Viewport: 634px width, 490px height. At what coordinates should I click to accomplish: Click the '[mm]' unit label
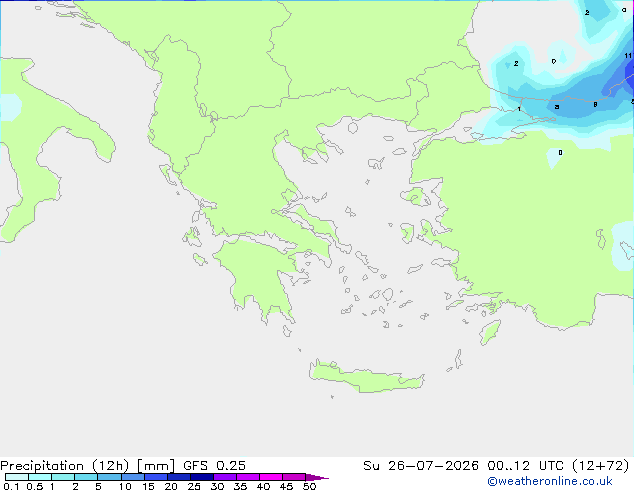tap(156, 466)
